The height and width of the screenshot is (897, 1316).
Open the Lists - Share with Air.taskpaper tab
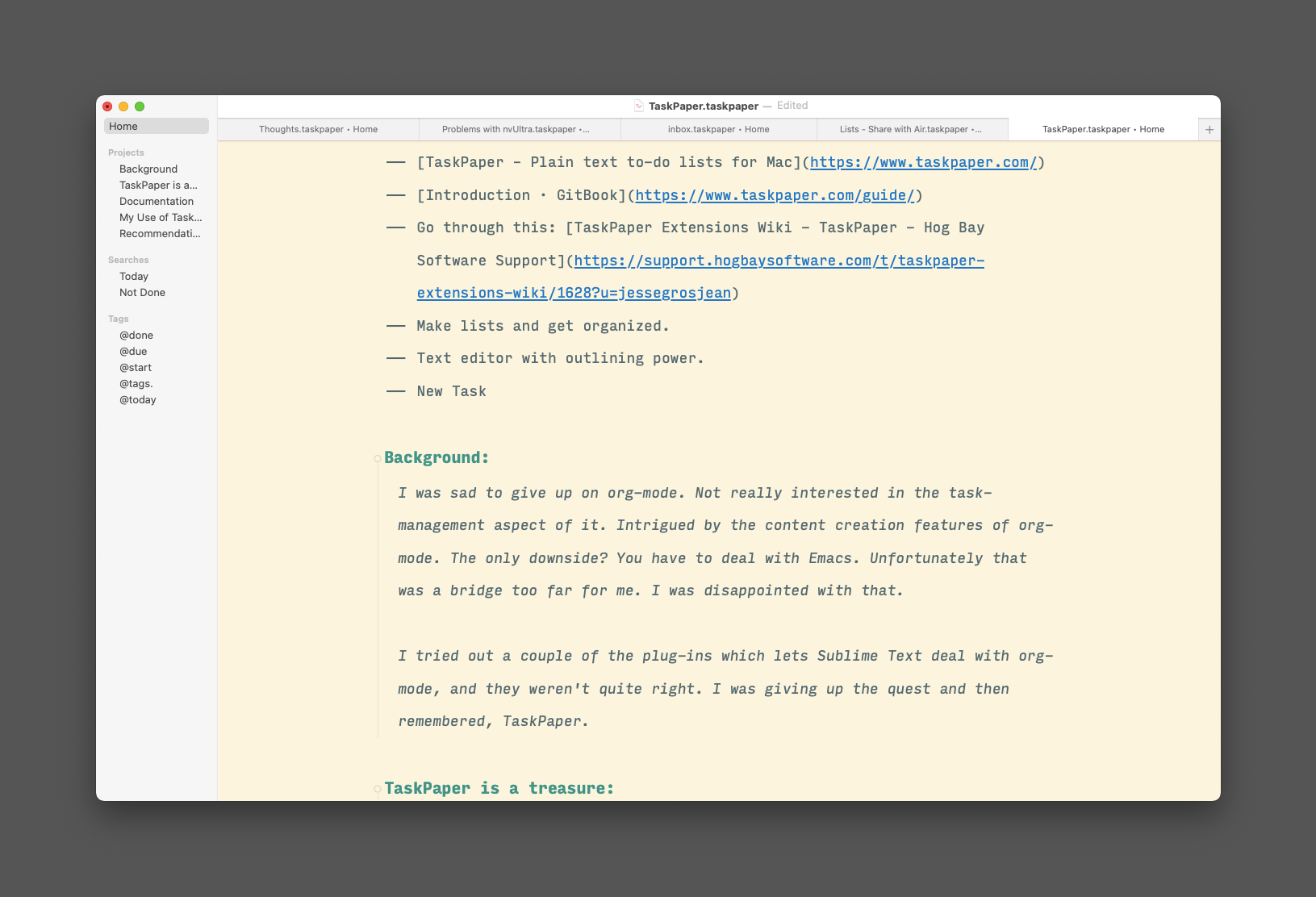[x=912, y=129]
